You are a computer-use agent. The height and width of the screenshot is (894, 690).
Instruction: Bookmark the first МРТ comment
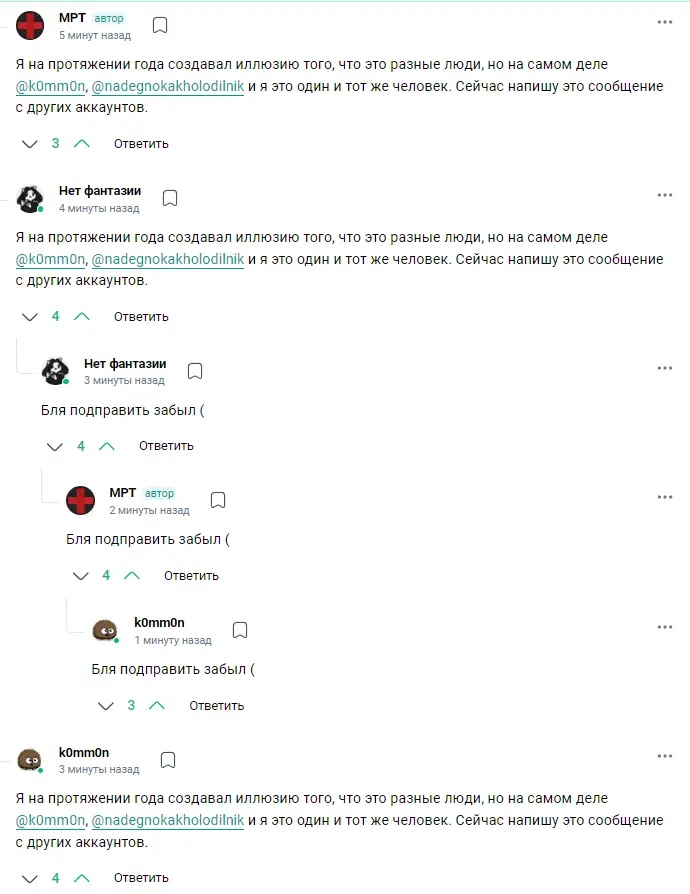pyautogui.click(x=160, y=25)
